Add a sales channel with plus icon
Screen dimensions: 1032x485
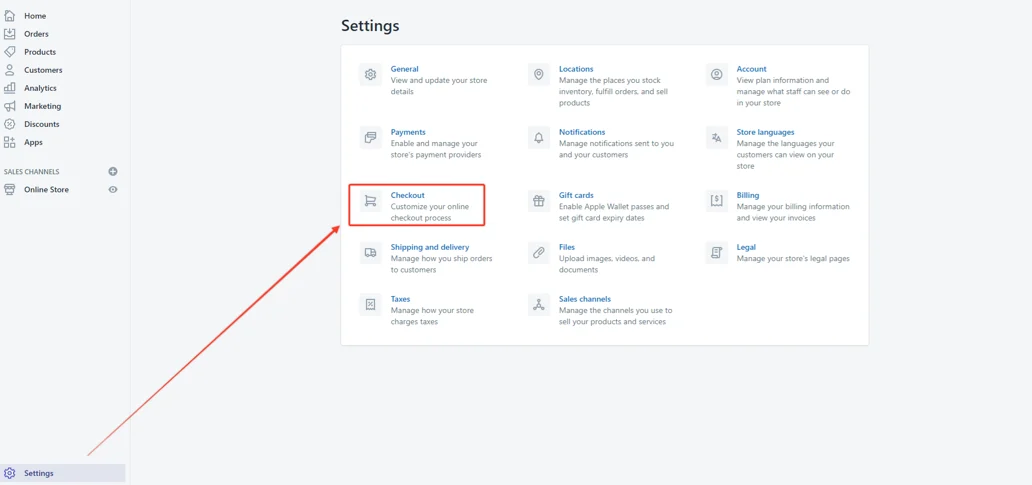(x=113, y=172)
